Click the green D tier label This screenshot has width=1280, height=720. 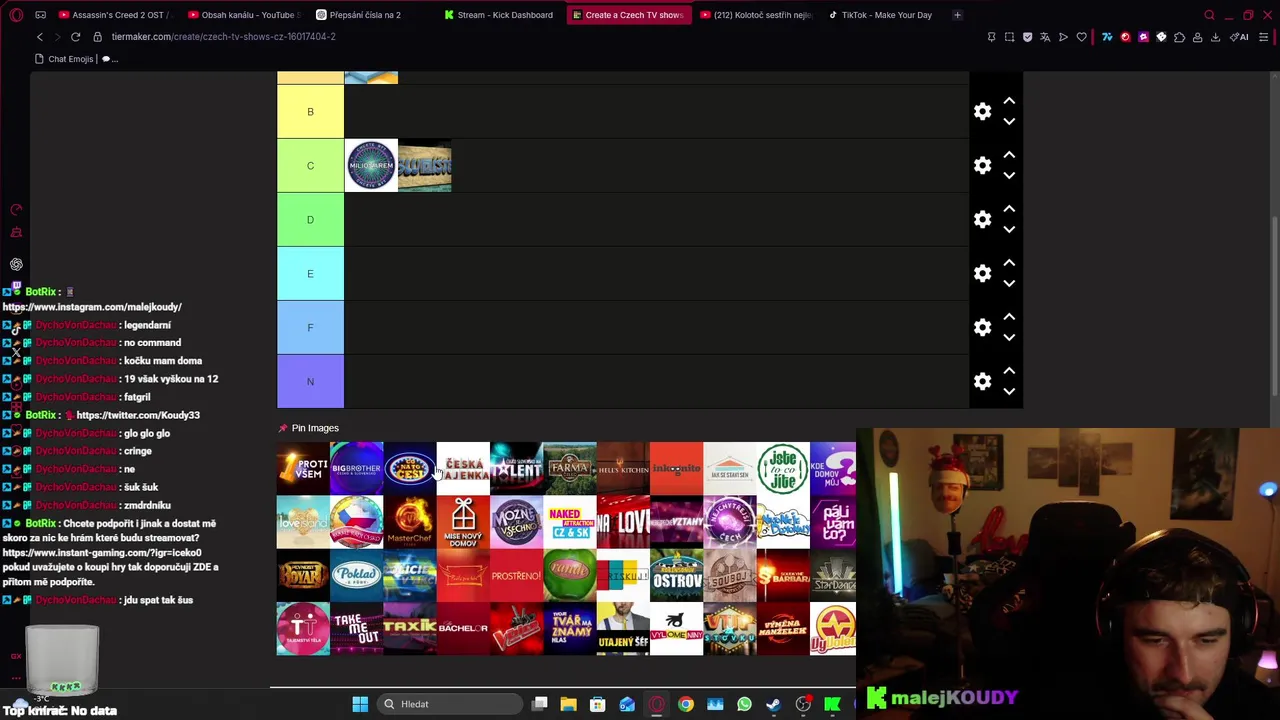(310, 220)
